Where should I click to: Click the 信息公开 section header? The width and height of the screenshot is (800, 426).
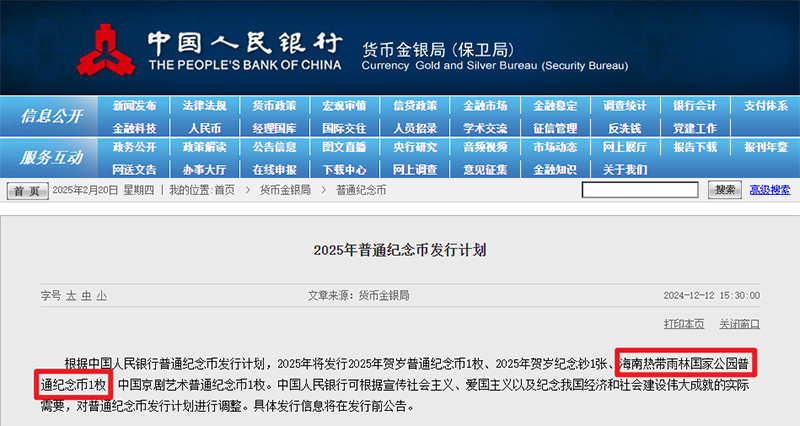[51, 116]
